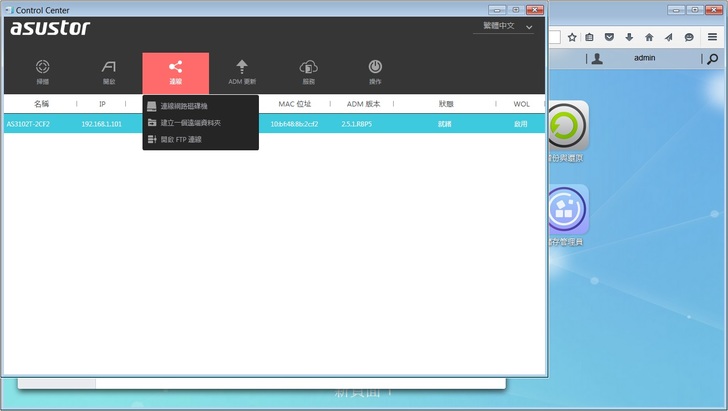Click the MAC 位址 column header
This screenshot has height=411, width=728.
[295, 104]
